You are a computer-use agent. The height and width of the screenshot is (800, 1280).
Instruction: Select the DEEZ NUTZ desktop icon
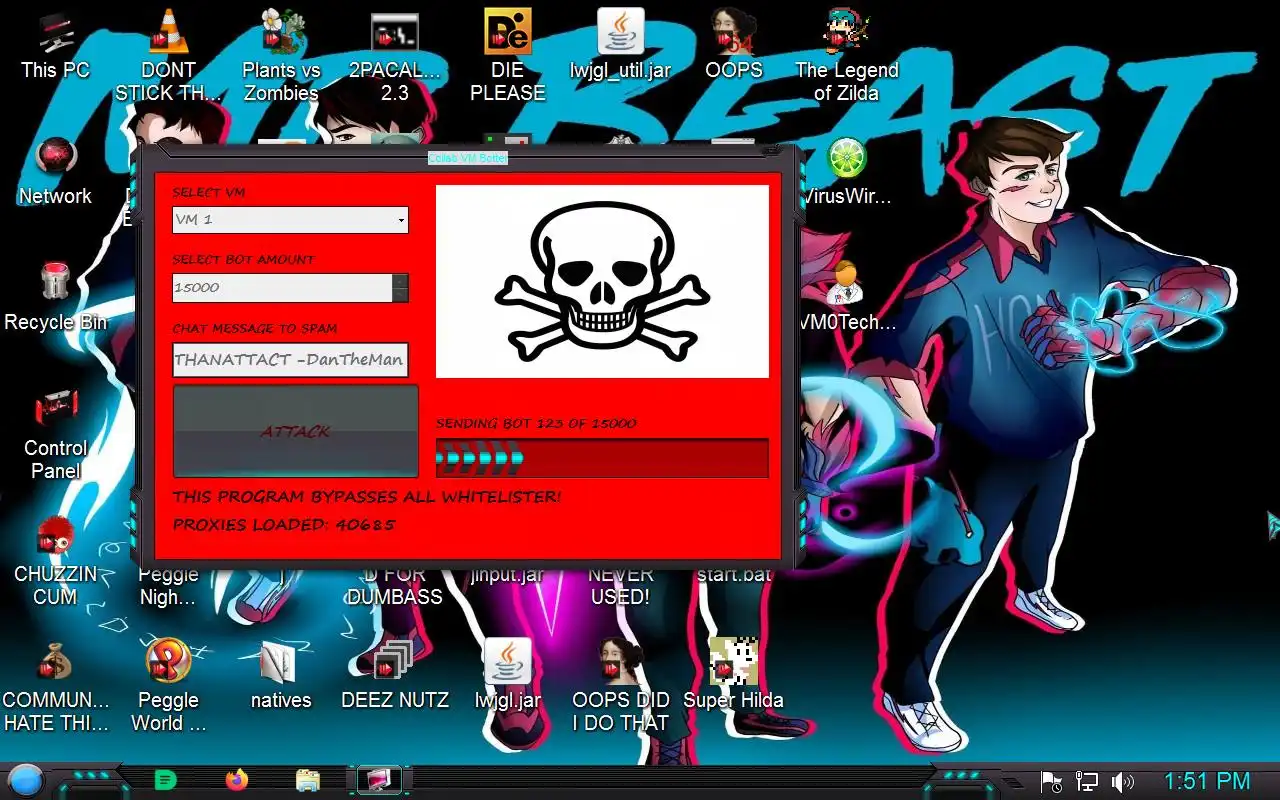(x=394, y=674)
